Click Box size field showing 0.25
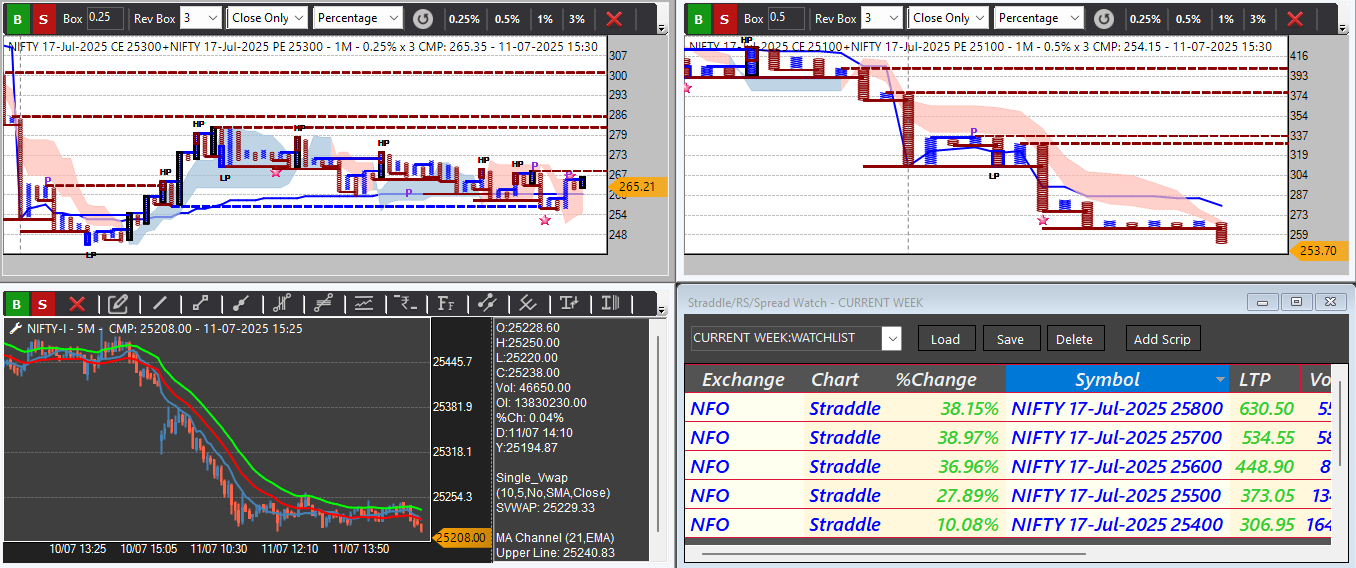The width and height of the screenshot is (1356, 568). 105,18
